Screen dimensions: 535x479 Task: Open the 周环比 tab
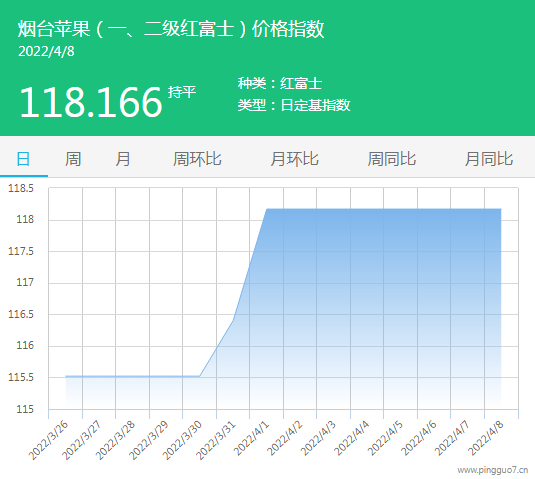click(197, 159)
